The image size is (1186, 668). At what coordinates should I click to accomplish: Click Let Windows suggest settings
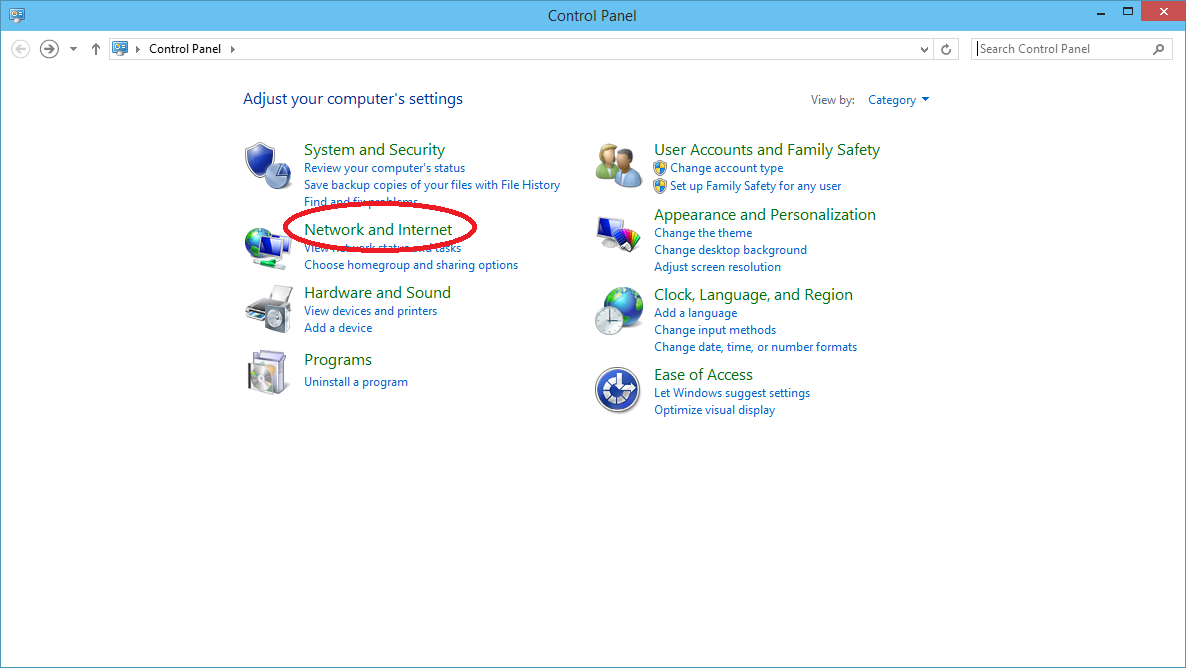pos(731,393)
